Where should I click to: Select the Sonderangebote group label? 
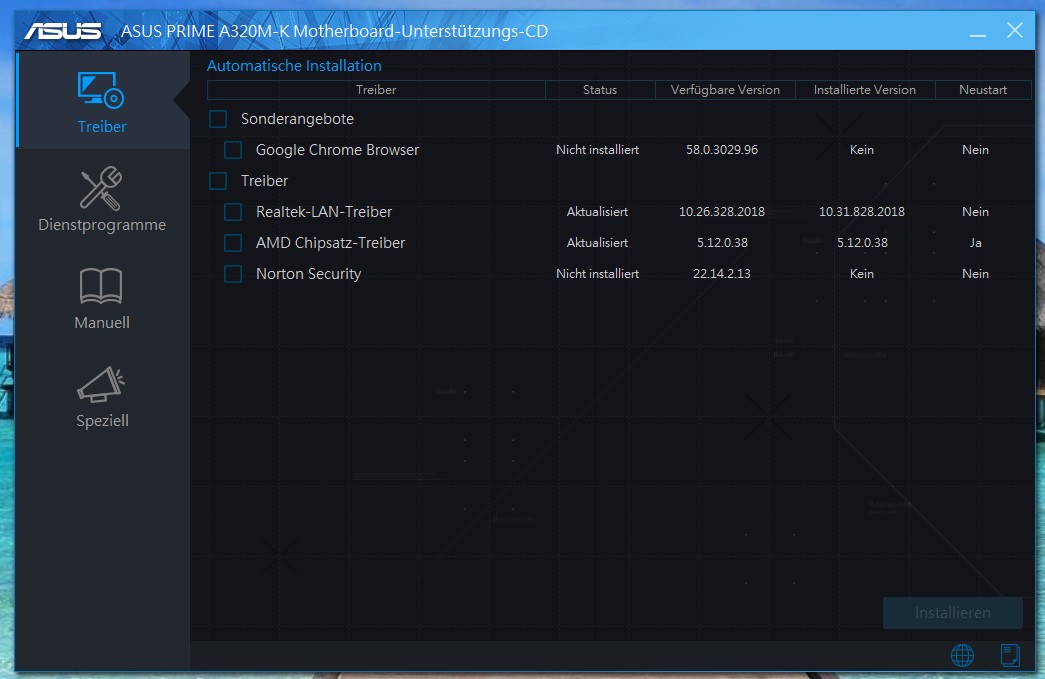pos(297,119)
